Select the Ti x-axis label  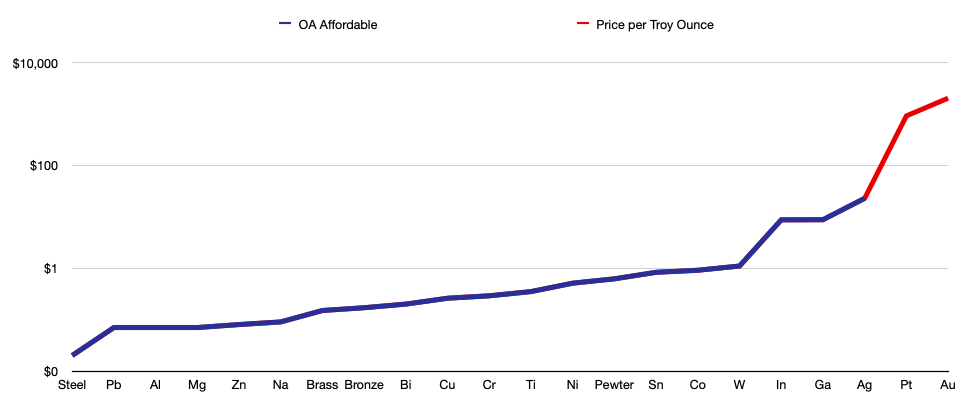click(x=530, y=385)
